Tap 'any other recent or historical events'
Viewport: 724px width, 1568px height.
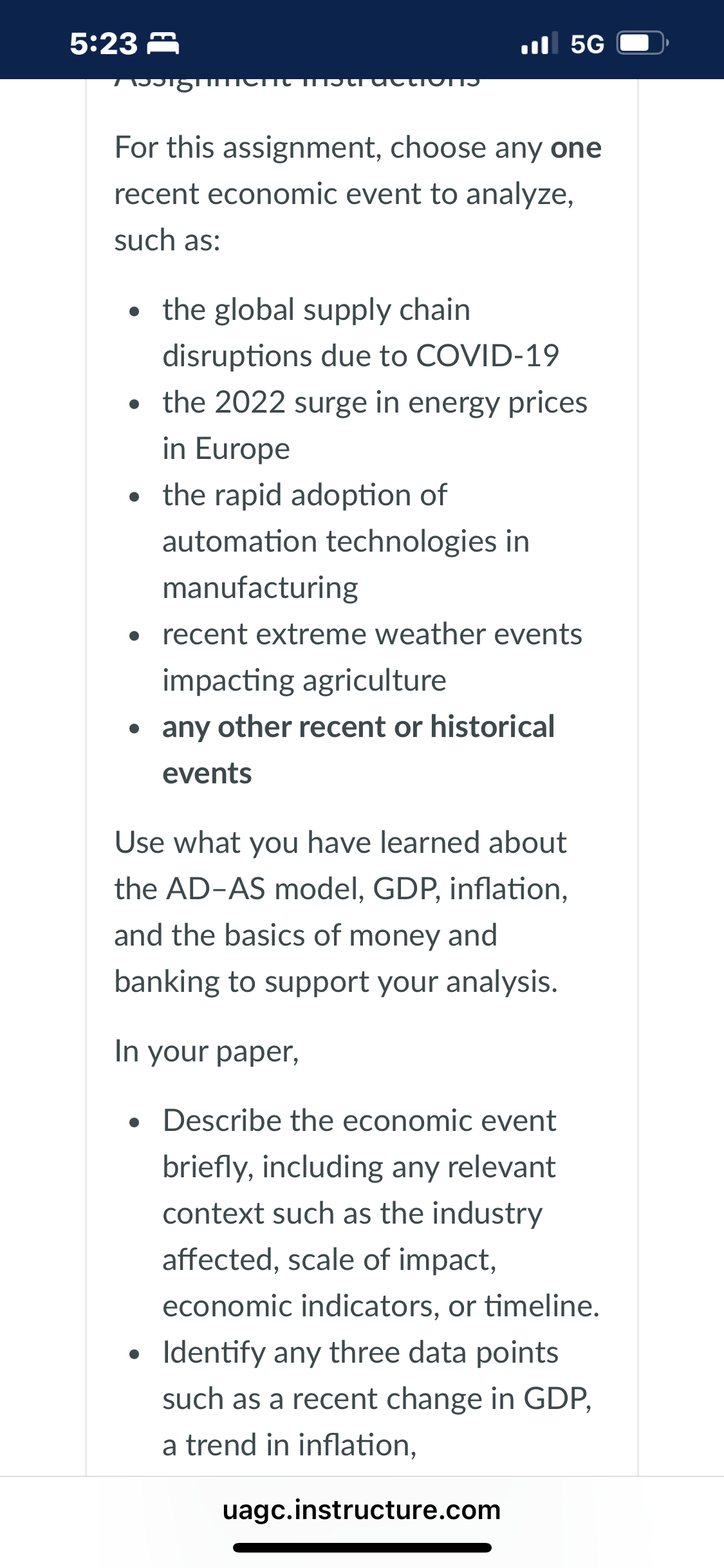pos(358,750)
